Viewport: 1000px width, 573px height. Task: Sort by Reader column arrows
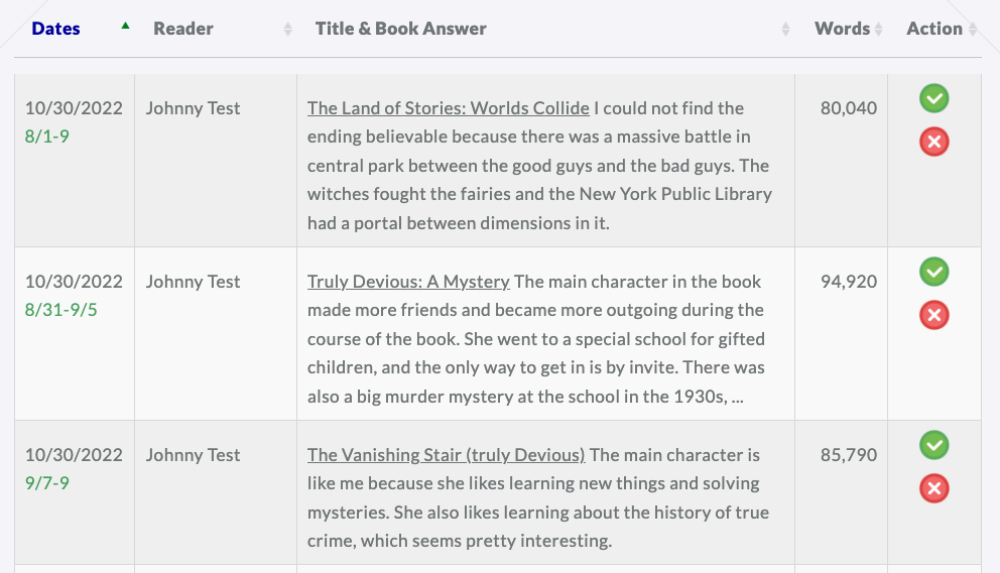(x=288, y=29)
